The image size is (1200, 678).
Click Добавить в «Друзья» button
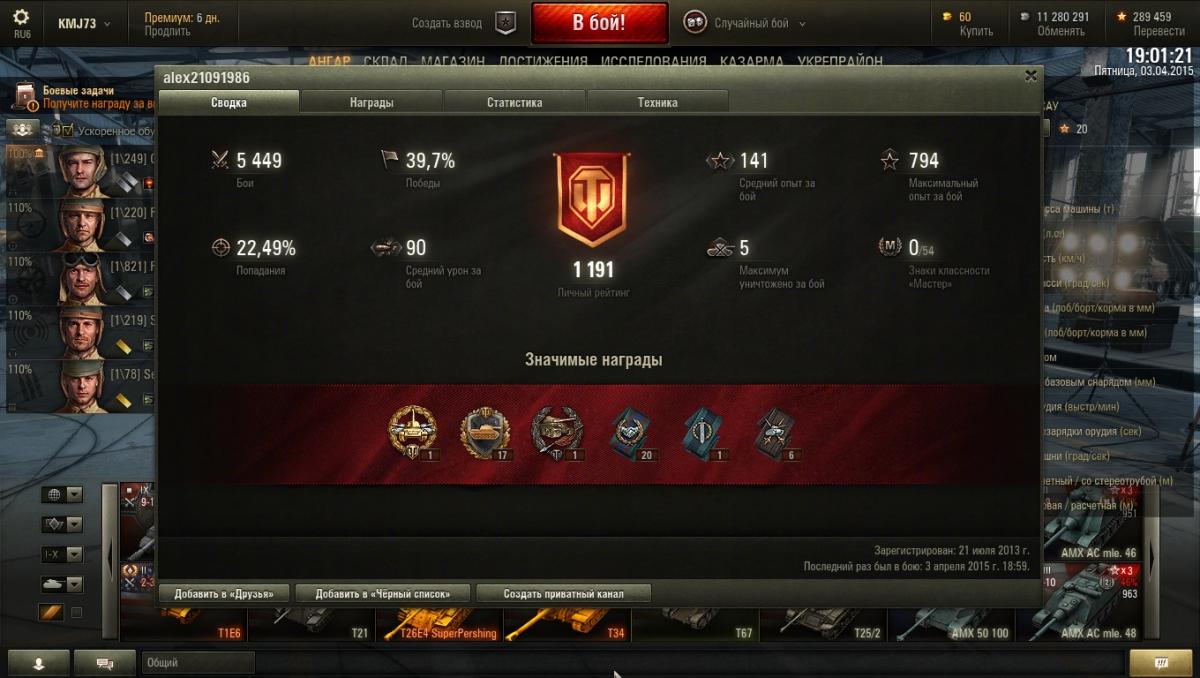click(x=224, y=593)
